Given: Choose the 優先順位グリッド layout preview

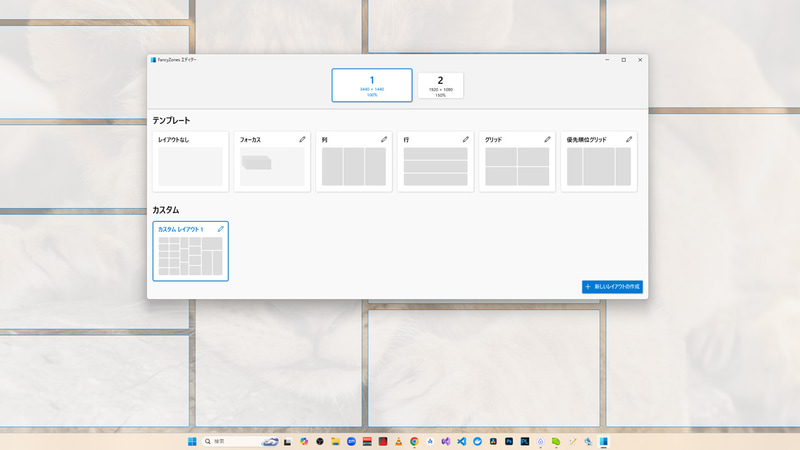Looking at the screenshot, I should [598, 167].
